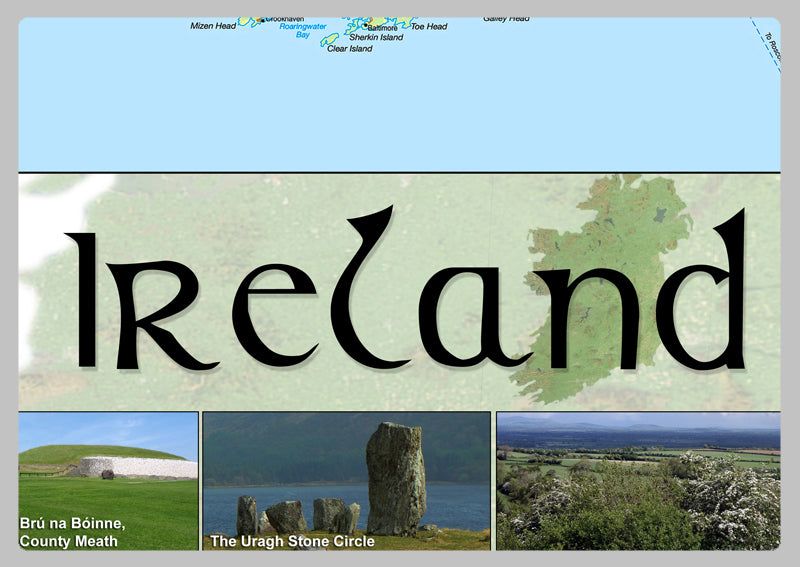The image size is (800, 567).
Task: Click the Galley Head map label
Action: point(506,19)
